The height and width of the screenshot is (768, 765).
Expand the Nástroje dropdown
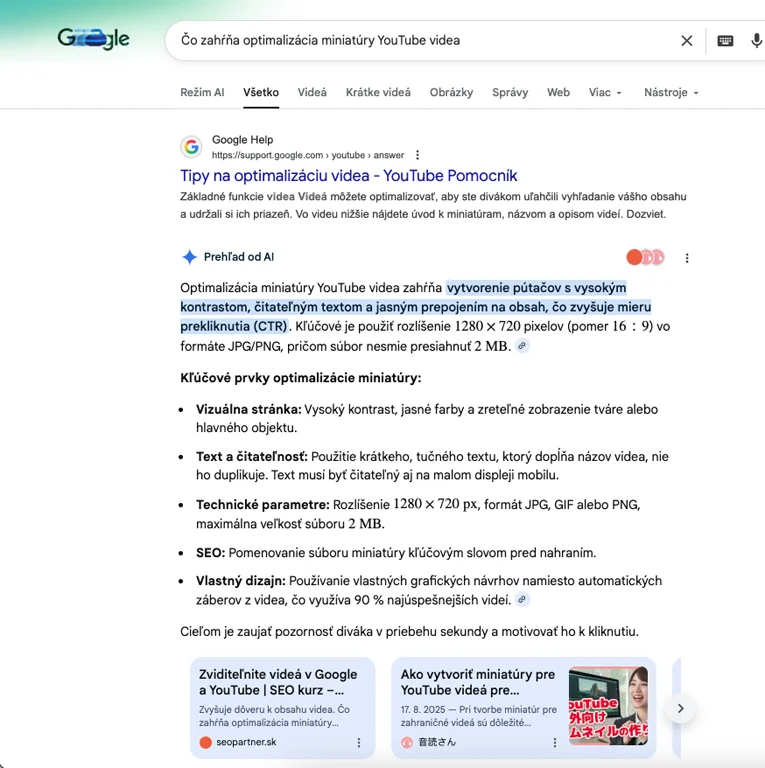(671, 93)
